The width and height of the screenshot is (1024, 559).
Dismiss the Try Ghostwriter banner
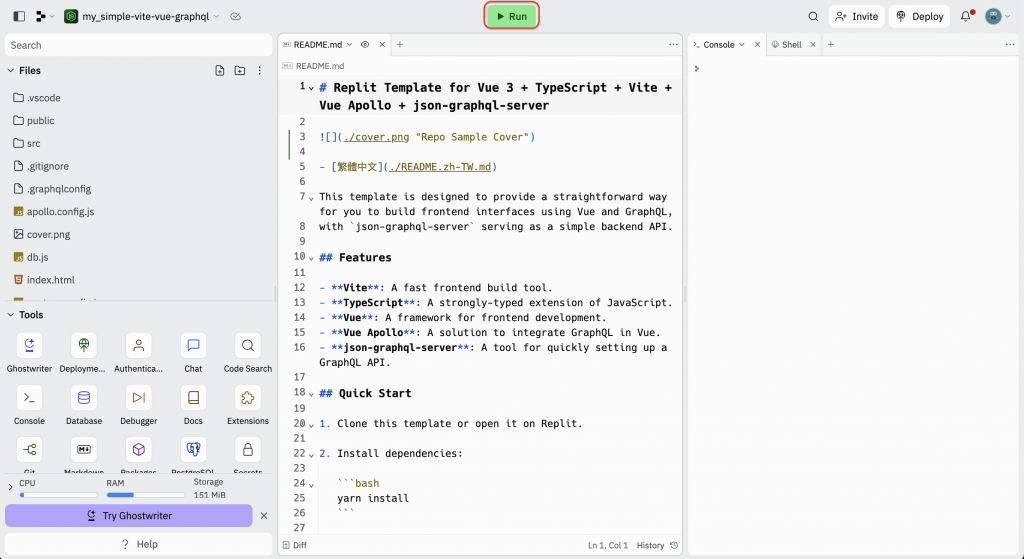click(x=264, y=516)
